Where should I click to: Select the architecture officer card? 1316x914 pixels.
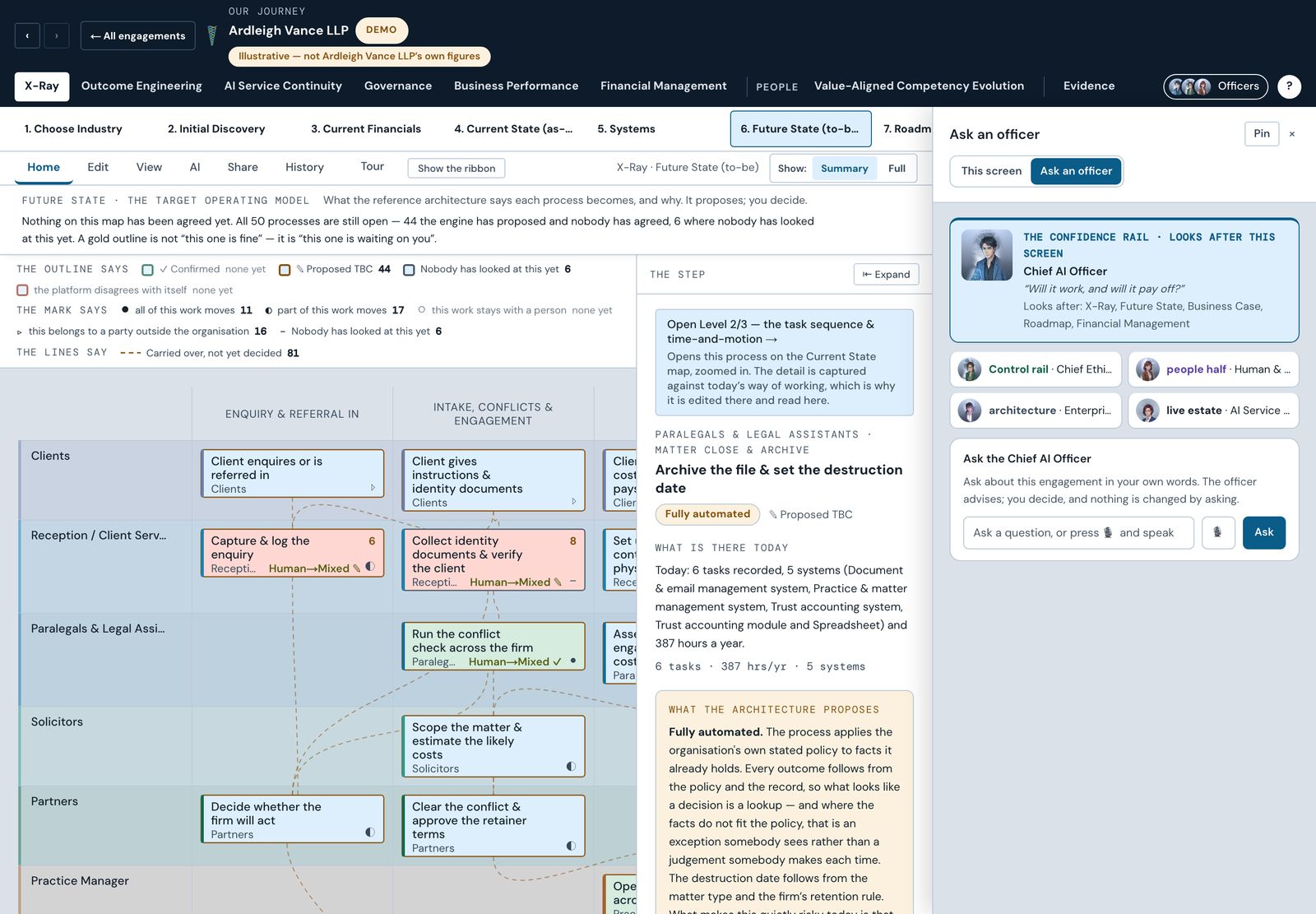(1036, 411)
